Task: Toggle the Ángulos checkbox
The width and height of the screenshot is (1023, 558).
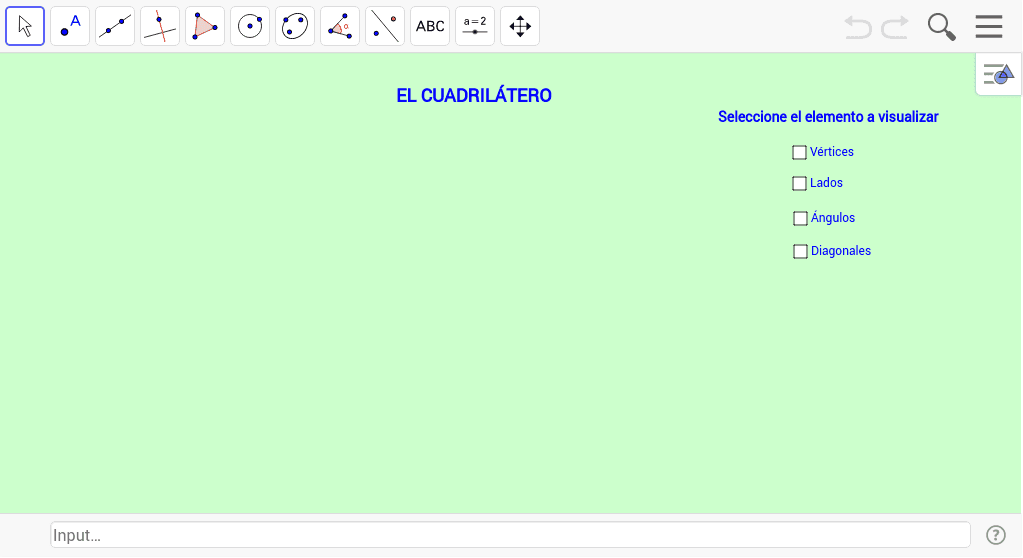Action: point(800,218)
